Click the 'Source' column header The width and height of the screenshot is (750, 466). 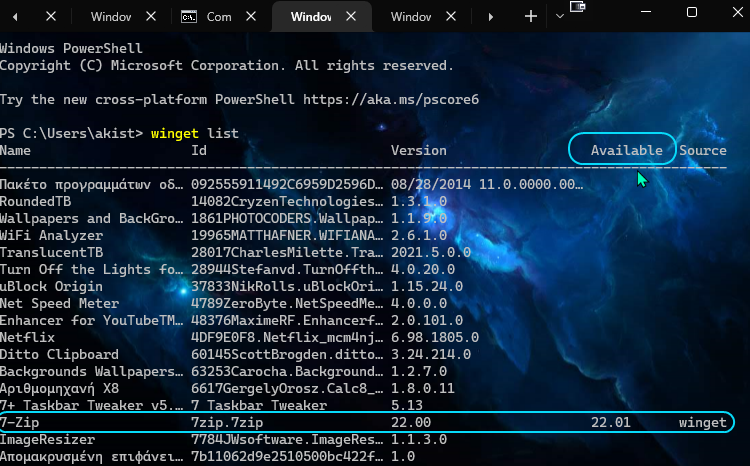703,151
